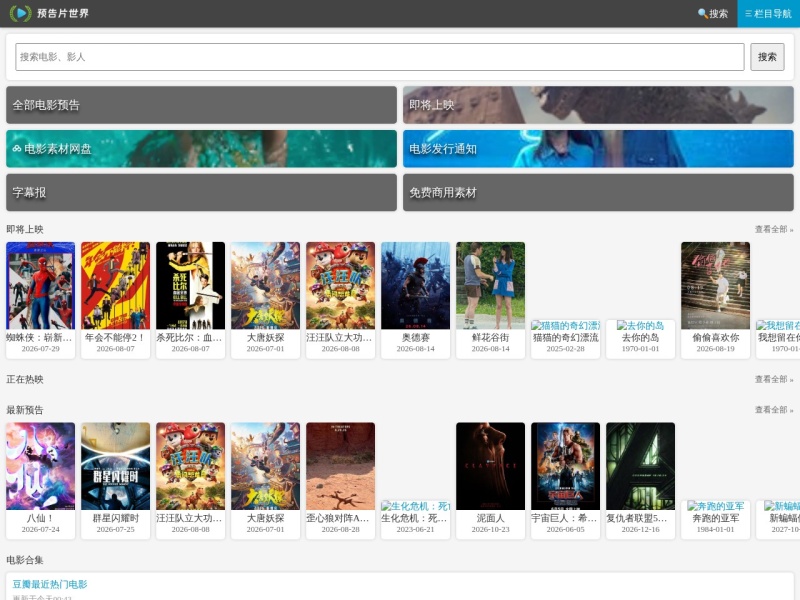Open the 全部电影预告 banner
This screenshot has height=600, width=800.
point(201,105)
